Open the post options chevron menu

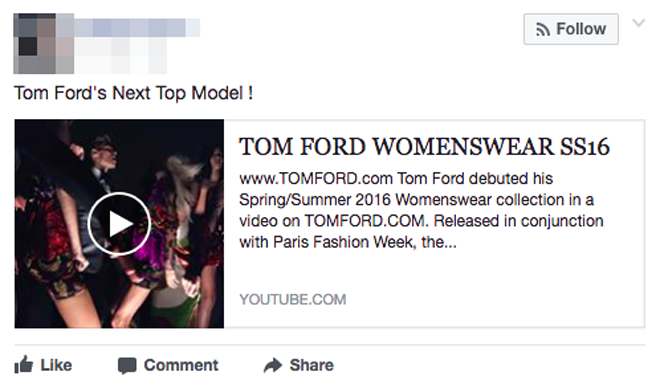click(x=639, y=23)
